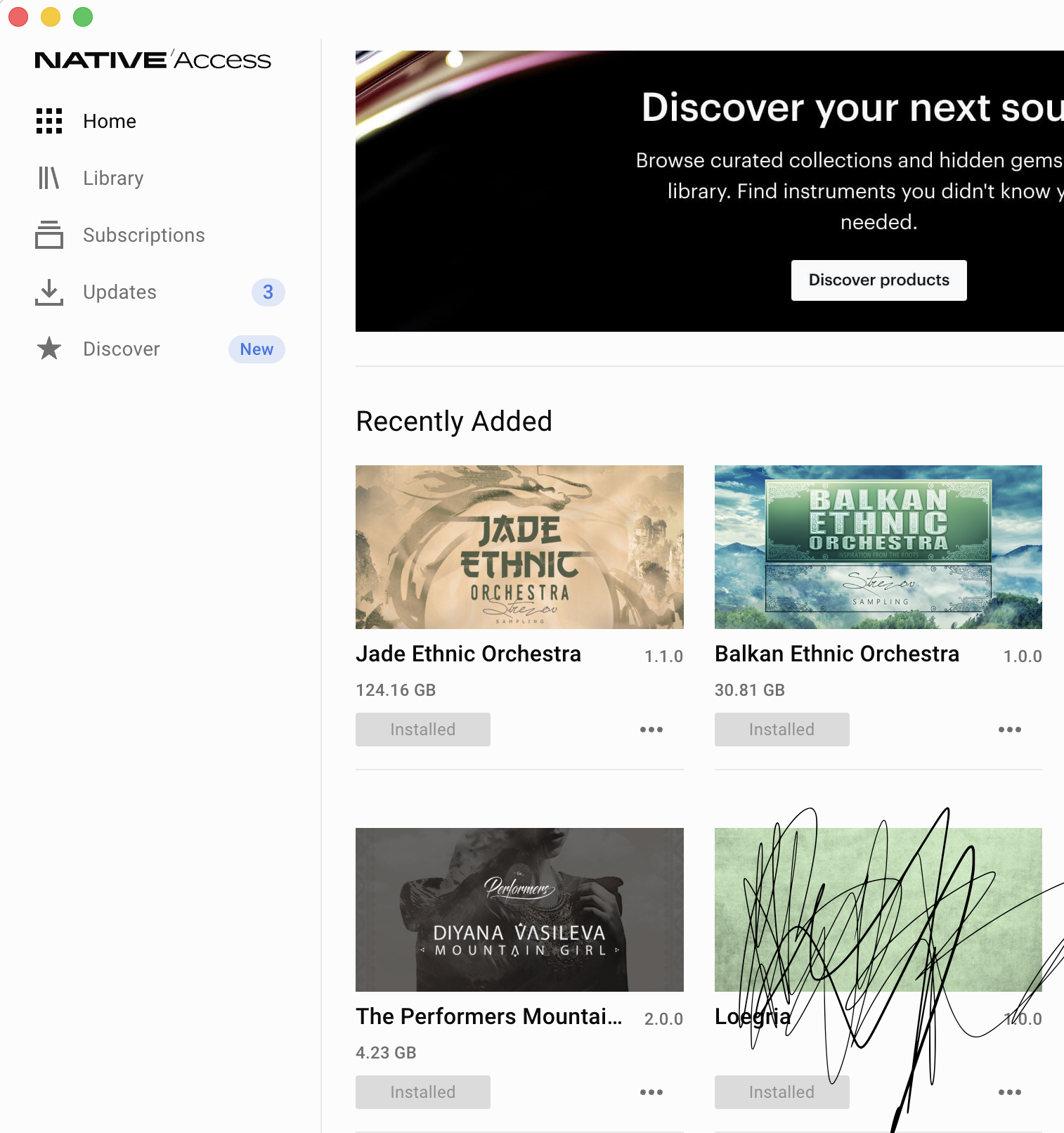Open the Subscriptions menu item

pos(144,235)
